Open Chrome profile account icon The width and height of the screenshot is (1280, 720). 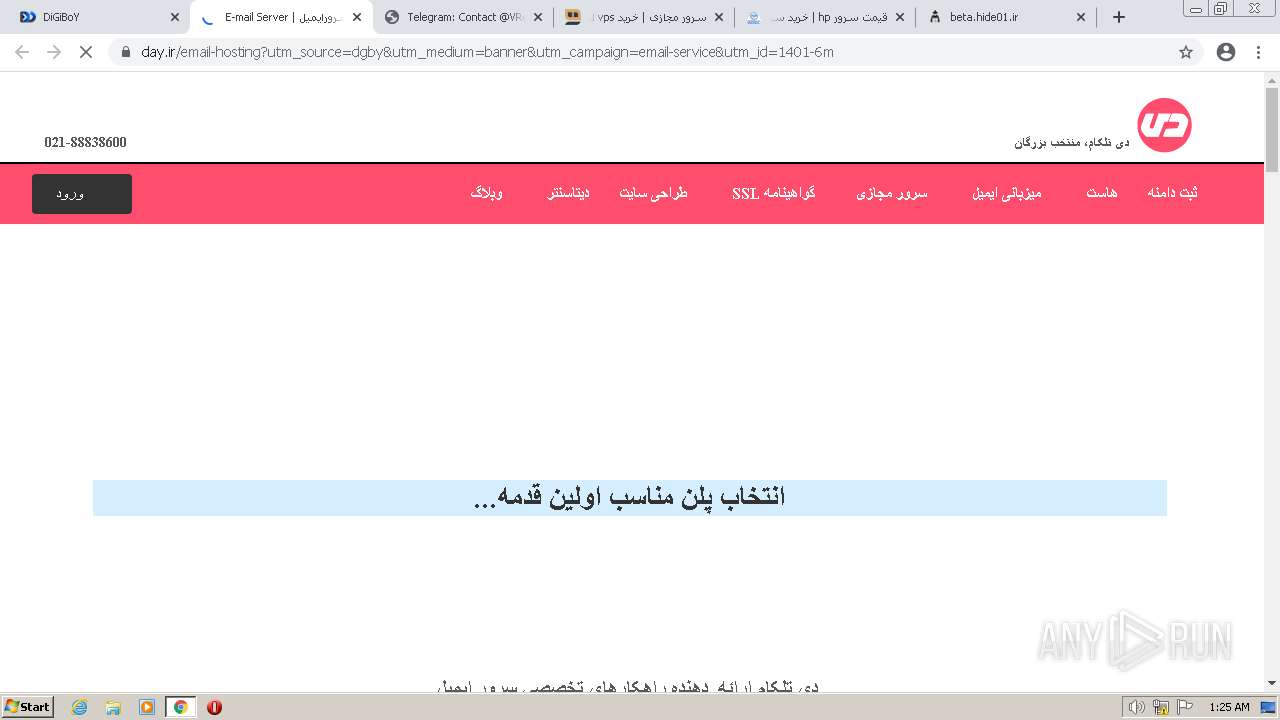tap(1226, 52)
